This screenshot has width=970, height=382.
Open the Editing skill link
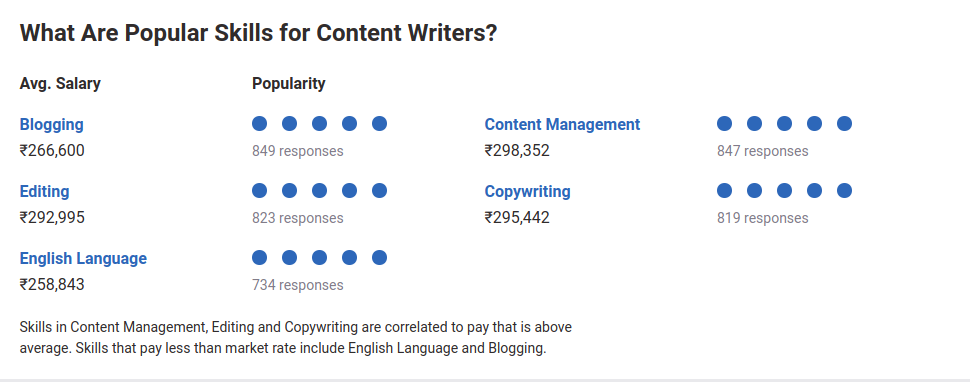(x=45, y=192)
